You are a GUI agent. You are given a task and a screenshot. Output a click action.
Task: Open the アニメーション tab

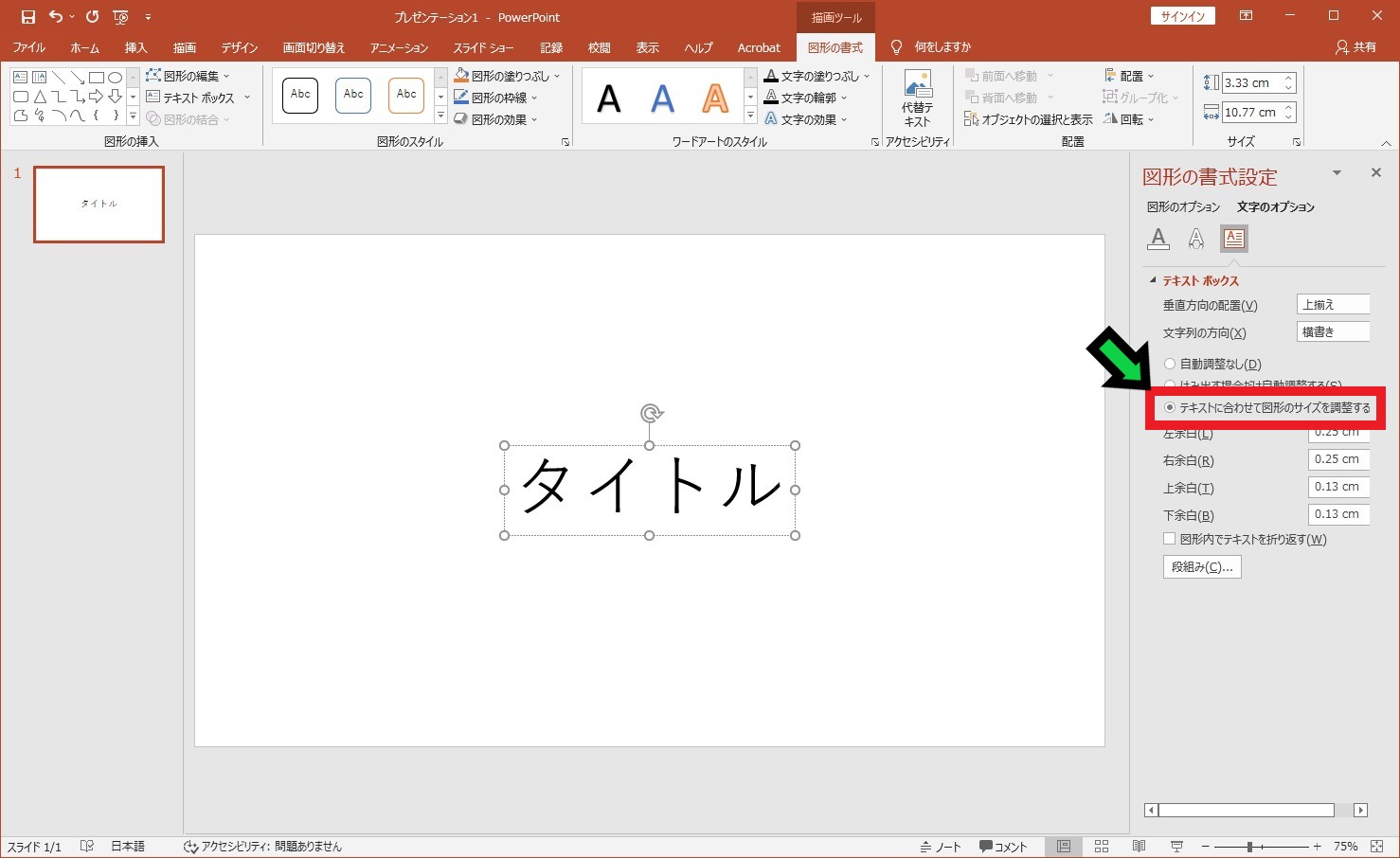coord(399,47)
